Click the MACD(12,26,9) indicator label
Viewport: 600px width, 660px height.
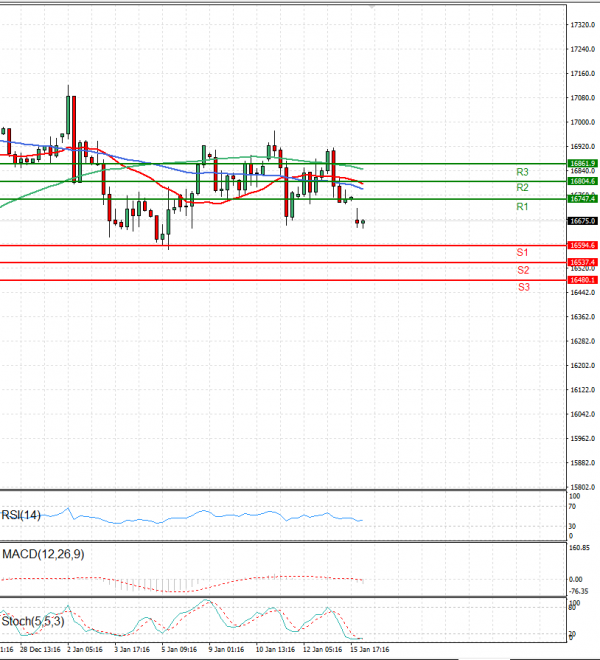(43, 554)
